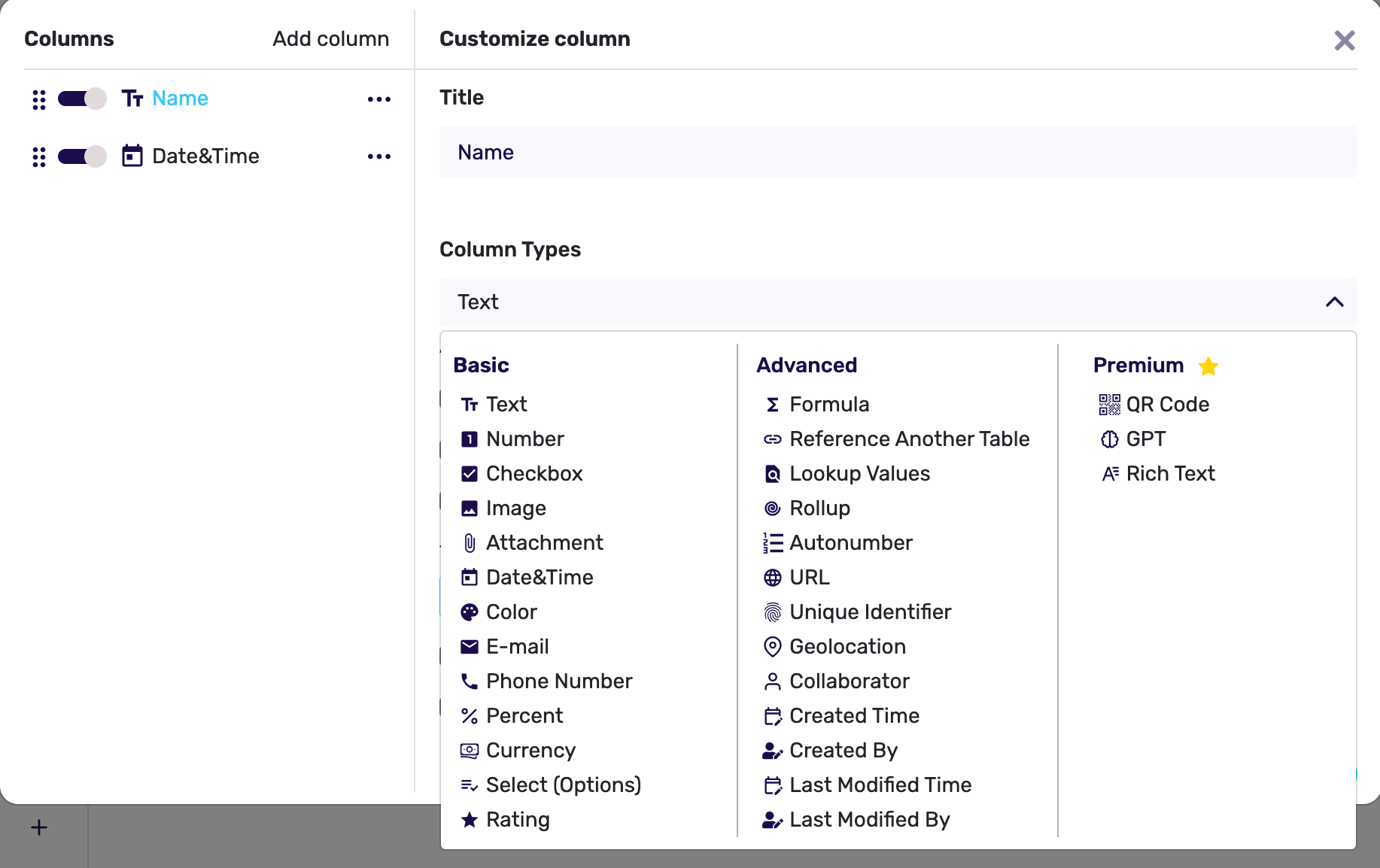
Task: Open the three-dot menu for Date&Time column
Action: [379, 156]
